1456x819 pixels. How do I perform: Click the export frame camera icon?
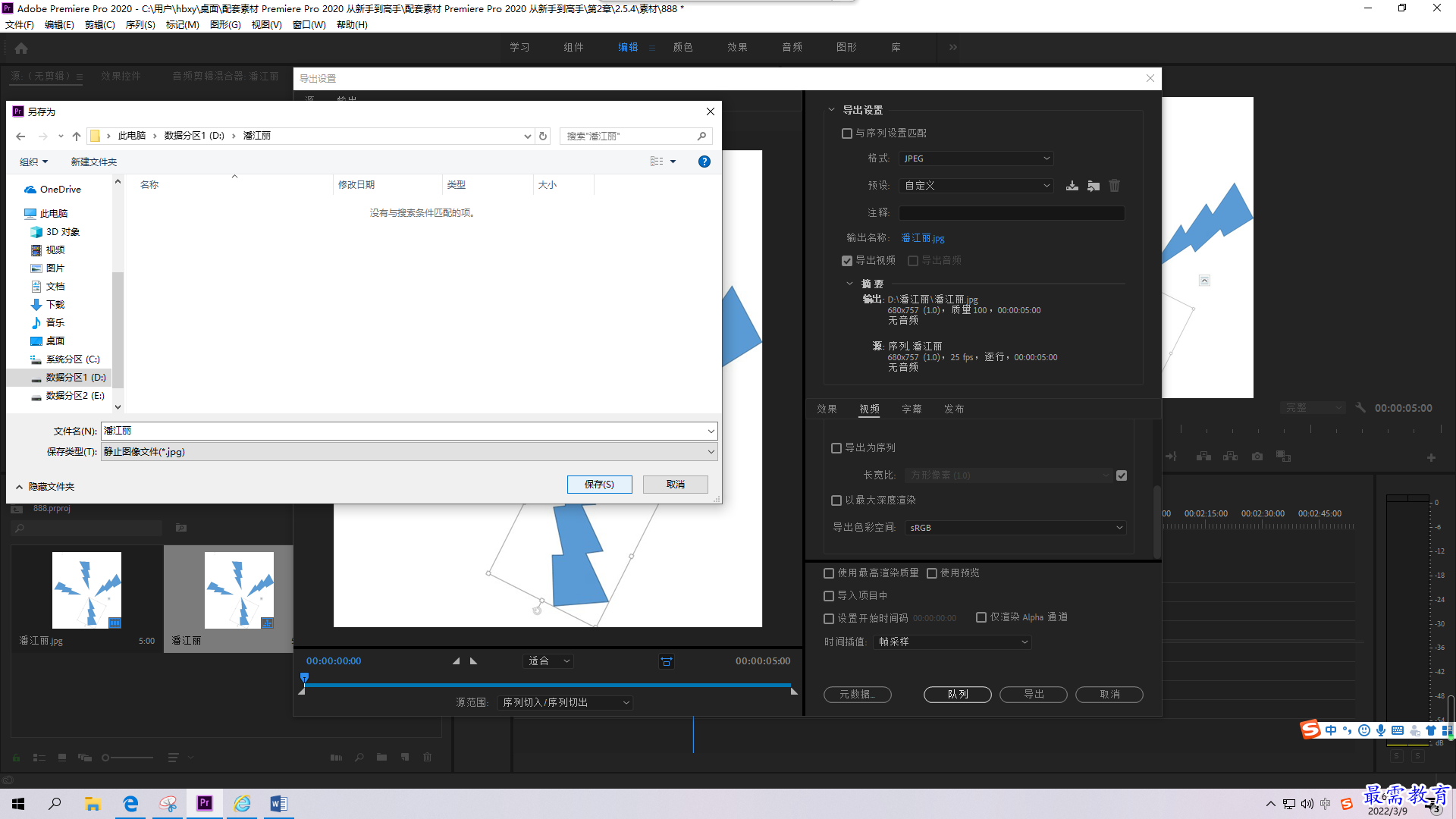tap(1257, 457)
